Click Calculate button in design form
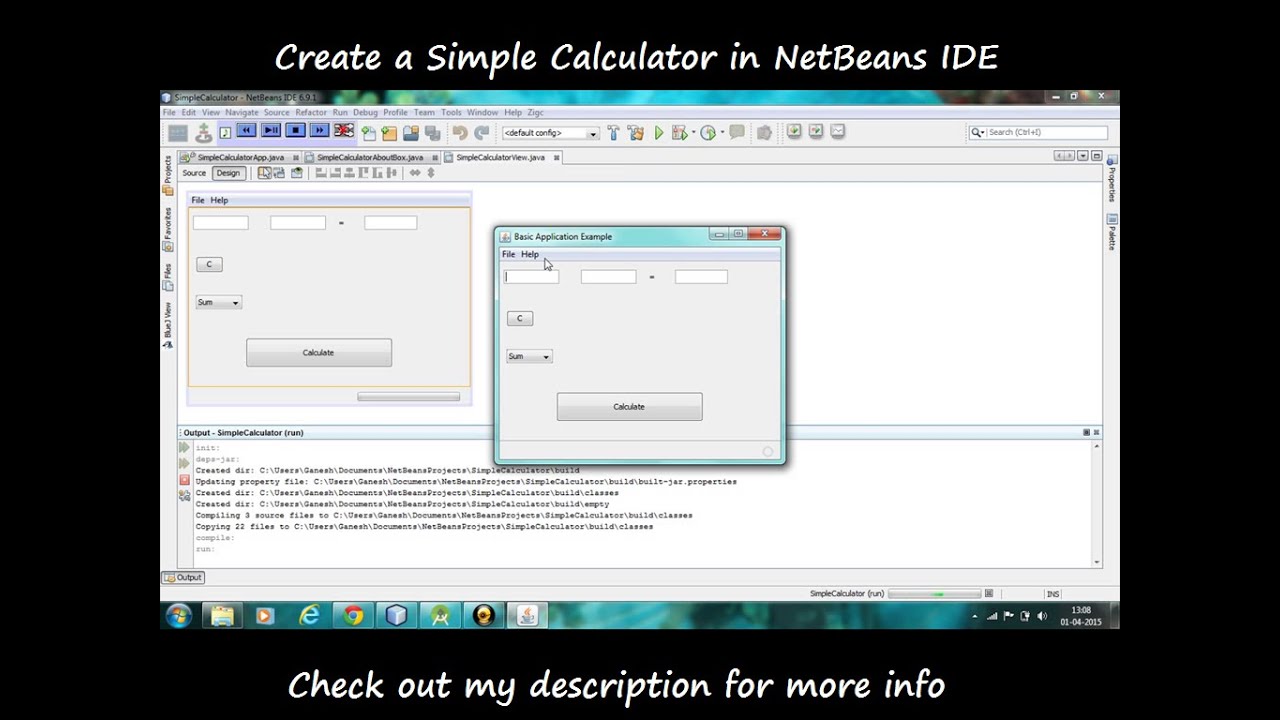Viewport: 1280px width, 720px height. (x=319, y=353)
